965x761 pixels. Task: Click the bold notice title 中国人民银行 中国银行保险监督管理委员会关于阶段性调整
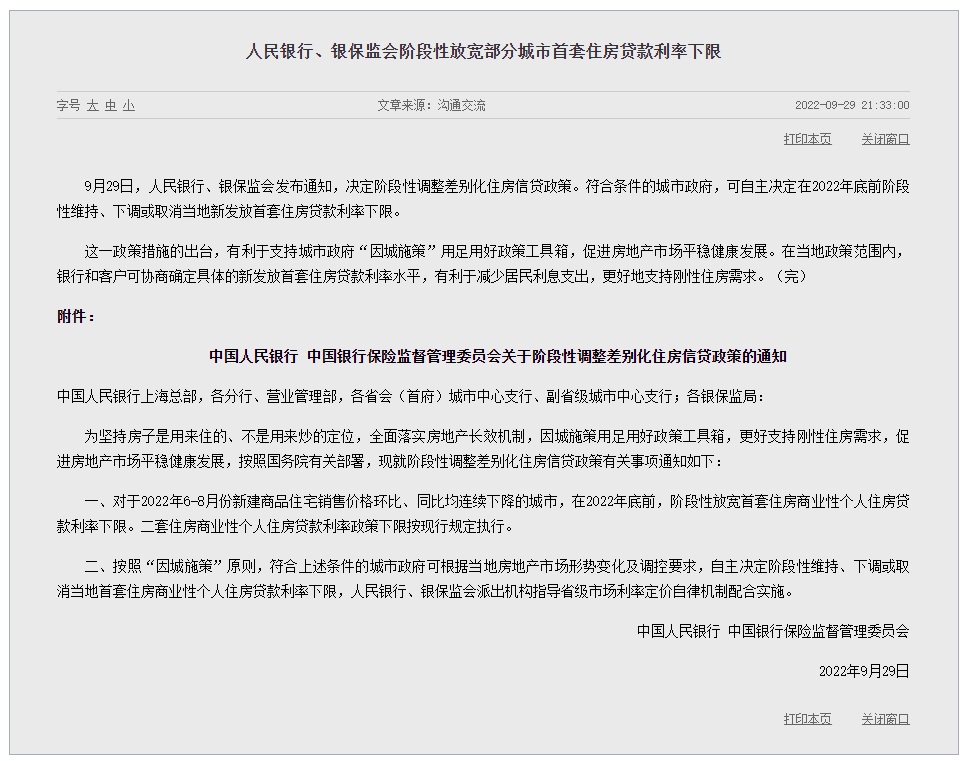498,356
